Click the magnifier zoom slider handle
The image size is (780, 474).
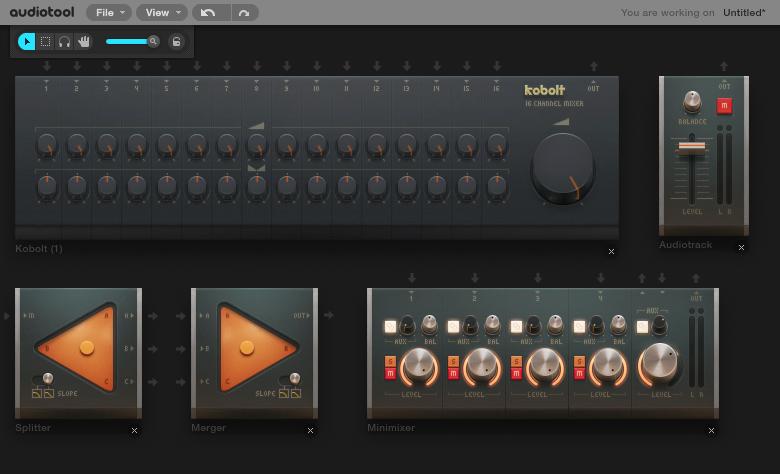pos(153,41)
